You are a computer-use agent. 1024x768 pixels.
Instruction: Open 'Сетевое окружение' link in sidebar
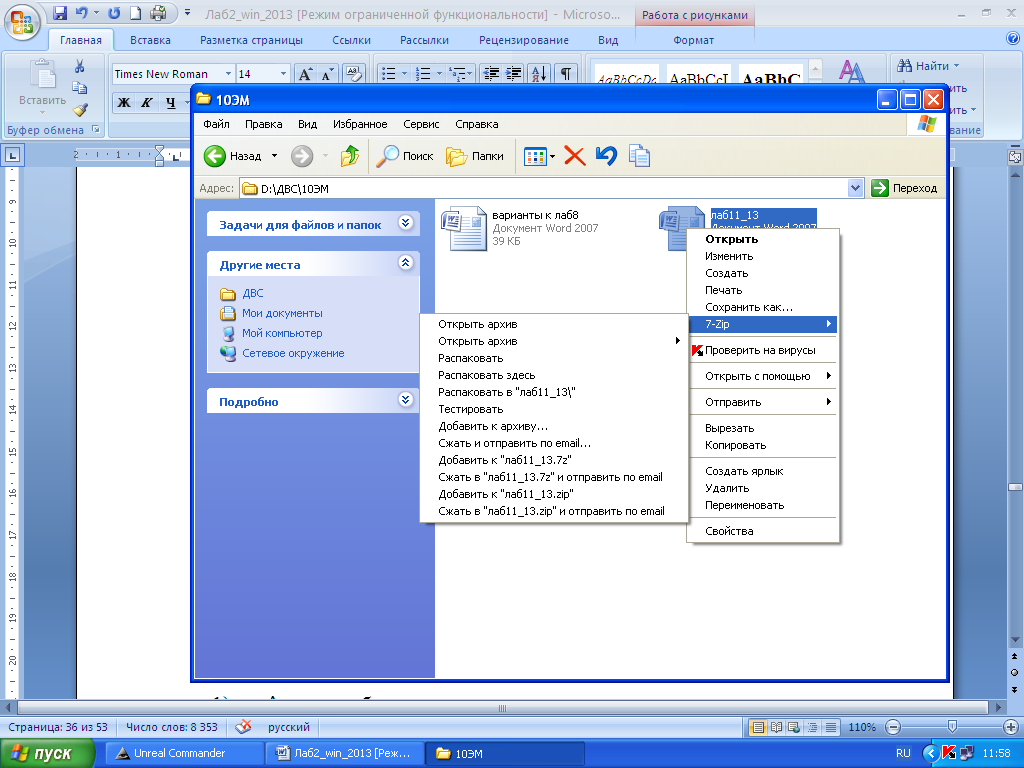tap(293, 353)
